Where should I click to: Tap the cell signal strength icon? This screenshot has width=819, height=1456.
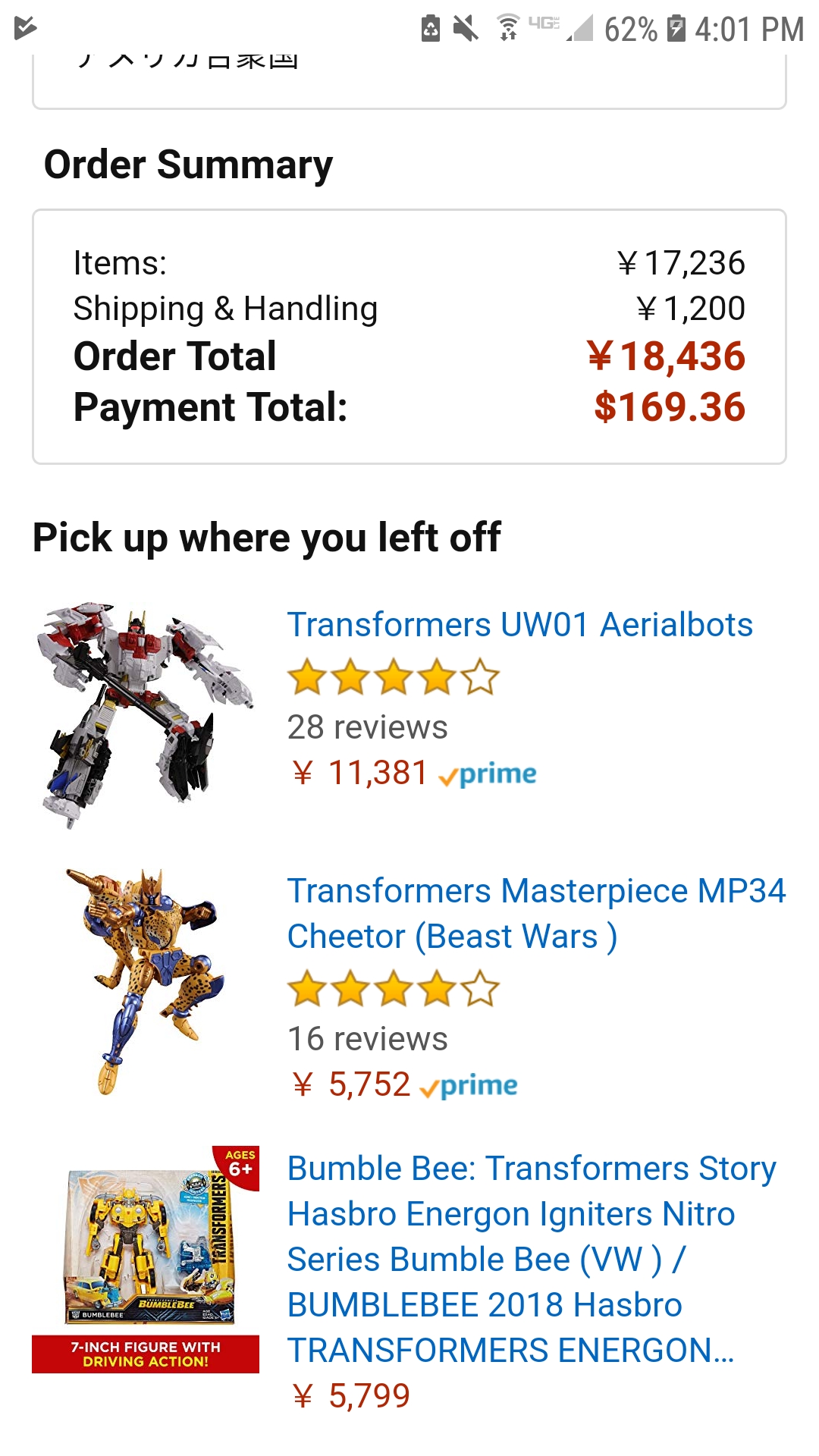[x=580, y=29]
